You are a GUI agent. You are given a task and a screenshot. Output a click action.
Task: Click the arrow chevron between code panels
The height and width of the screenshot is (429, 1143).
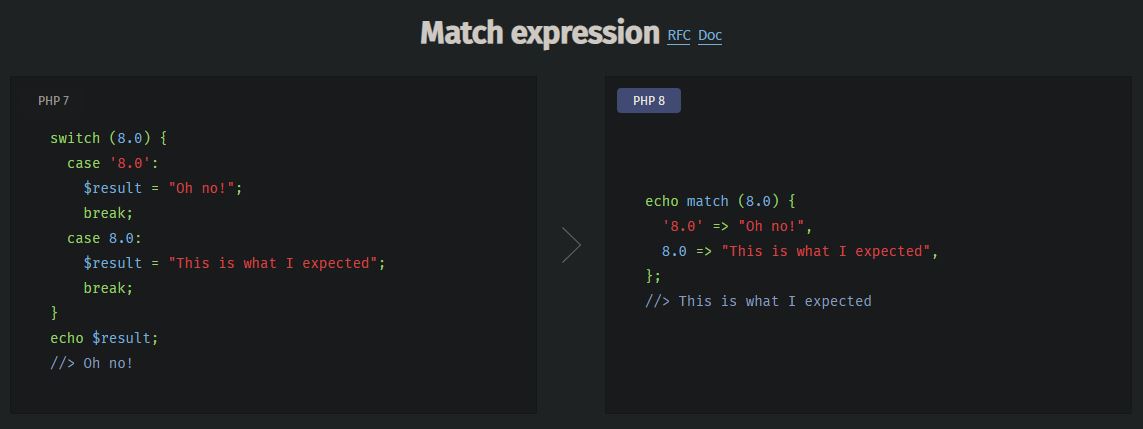coord(571,245)
